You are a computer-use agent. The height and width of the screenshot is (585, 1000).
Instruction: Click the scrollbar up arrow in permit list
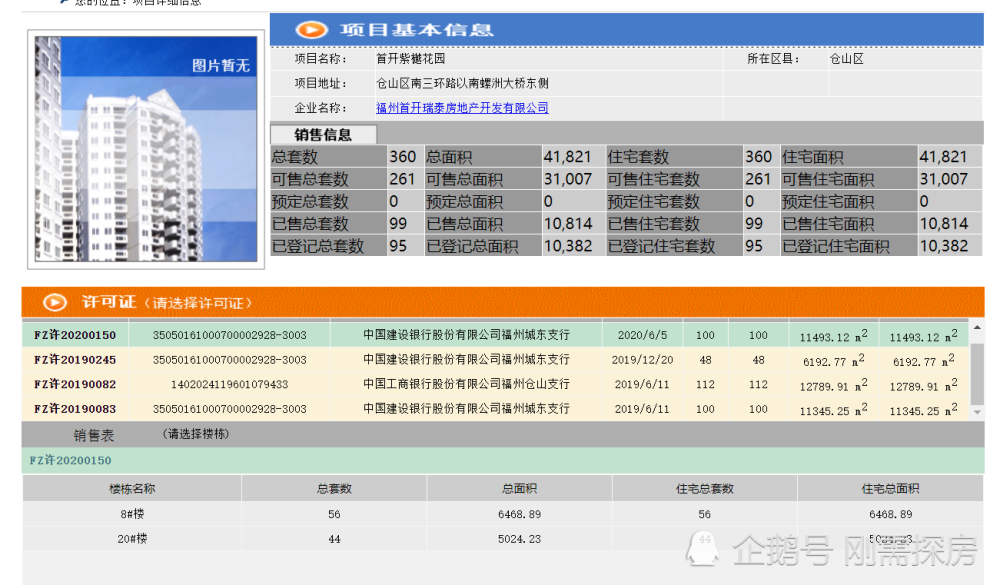[976, 327]
